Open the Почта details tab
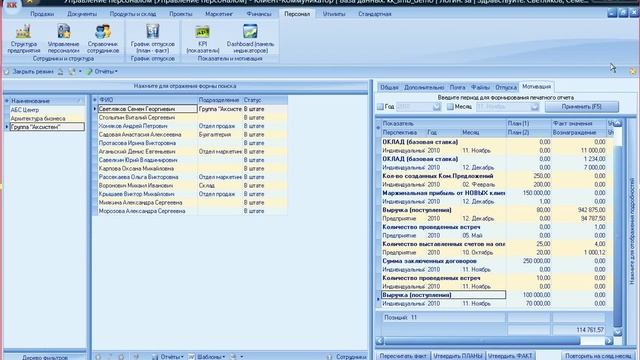 [457, 87]
